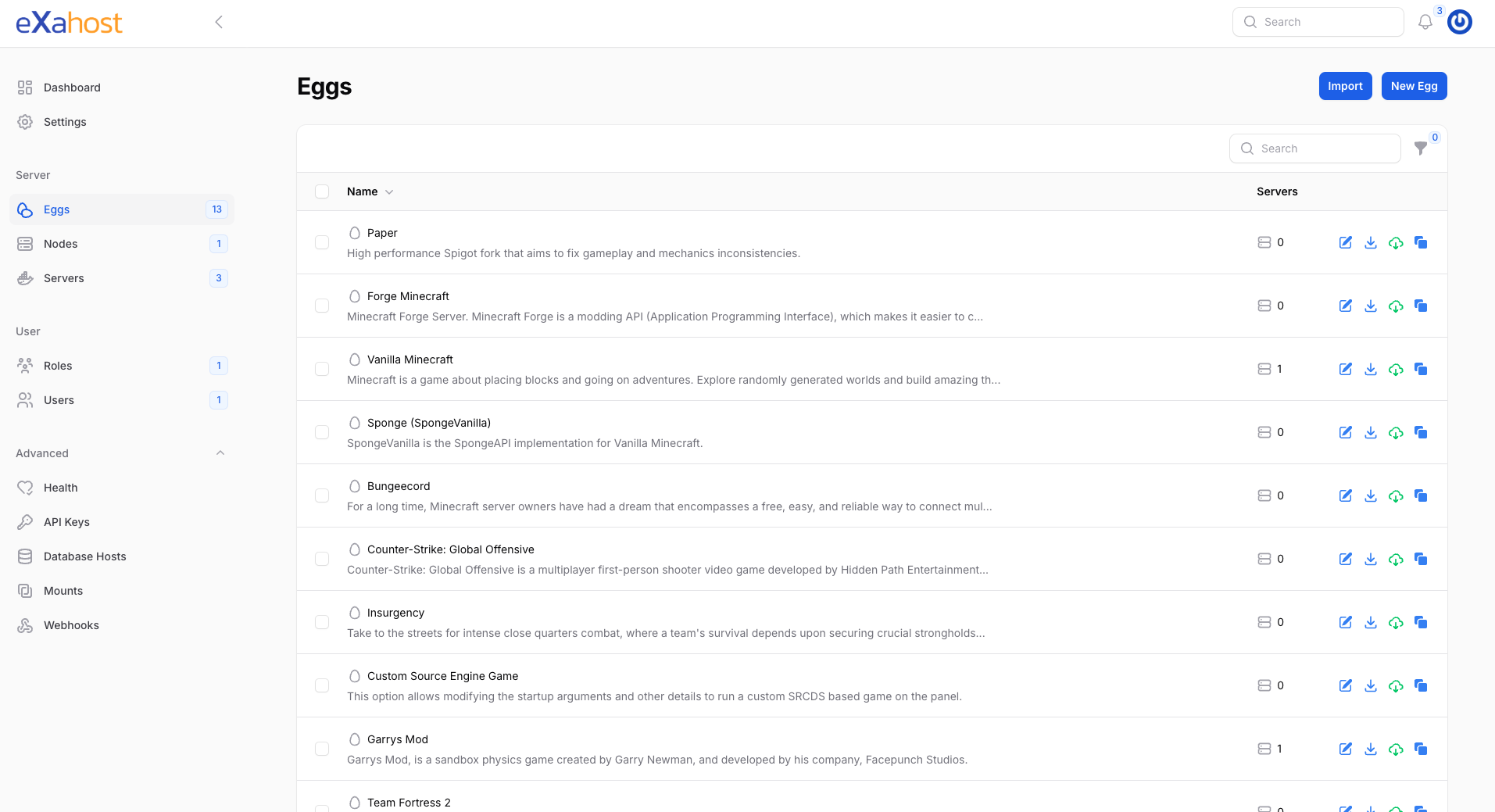Check the Paper egg row checkbox
Viewport: 1495px width, 812px height.
tap(322, 242)
